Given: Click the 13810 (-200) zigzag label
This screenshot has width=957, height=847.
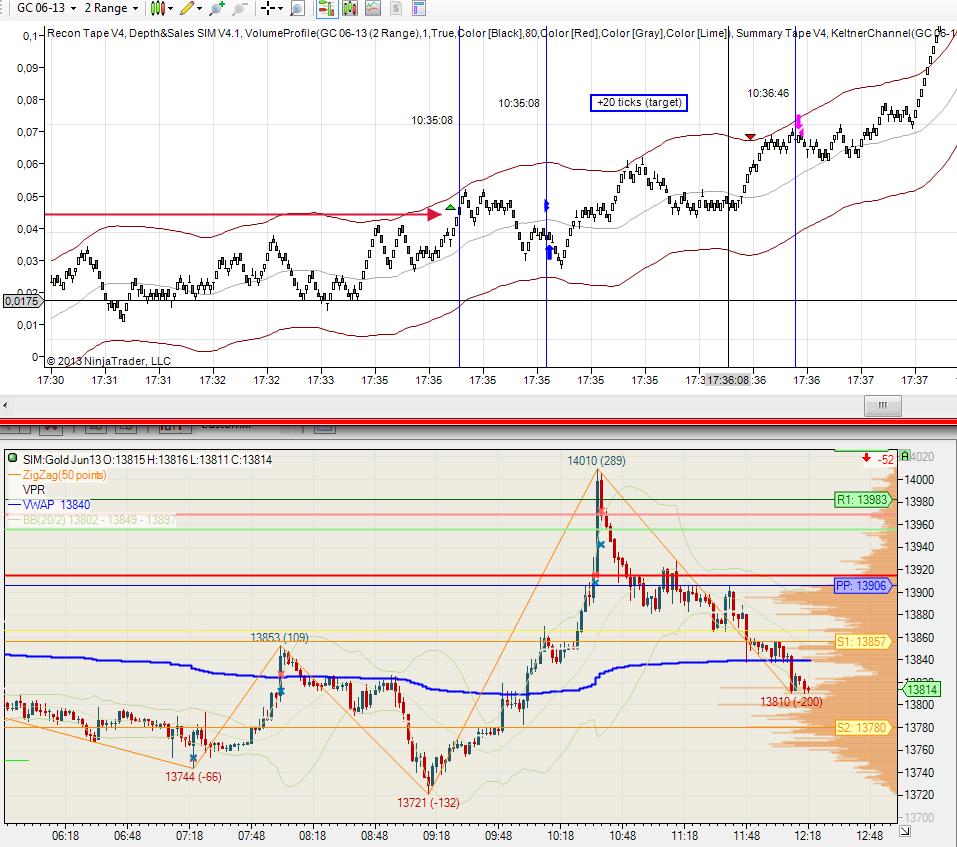Looking at the screenshot, I should [x=791, y=702].
